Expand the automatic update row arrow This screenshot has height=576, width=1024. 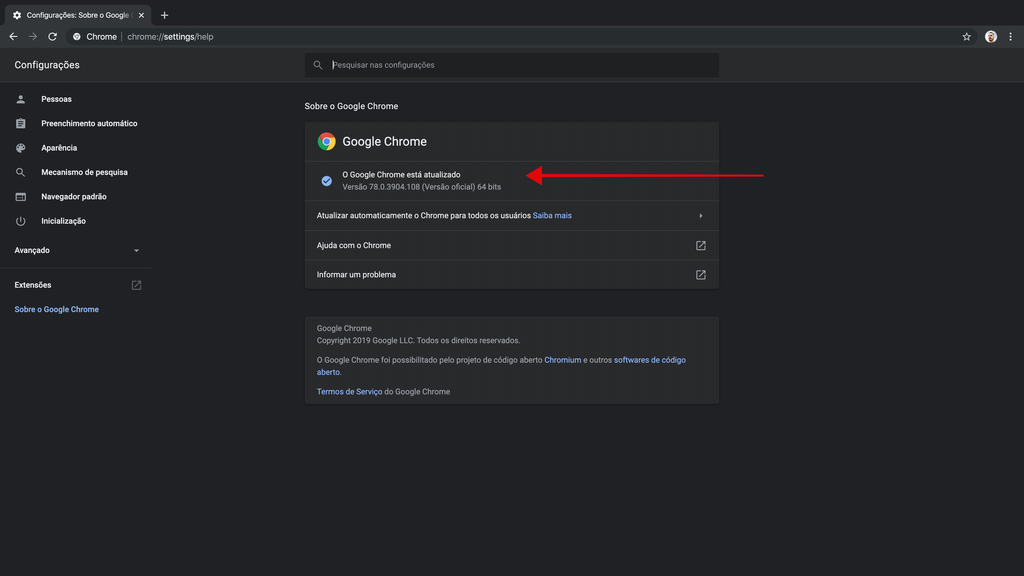[701, 216]
